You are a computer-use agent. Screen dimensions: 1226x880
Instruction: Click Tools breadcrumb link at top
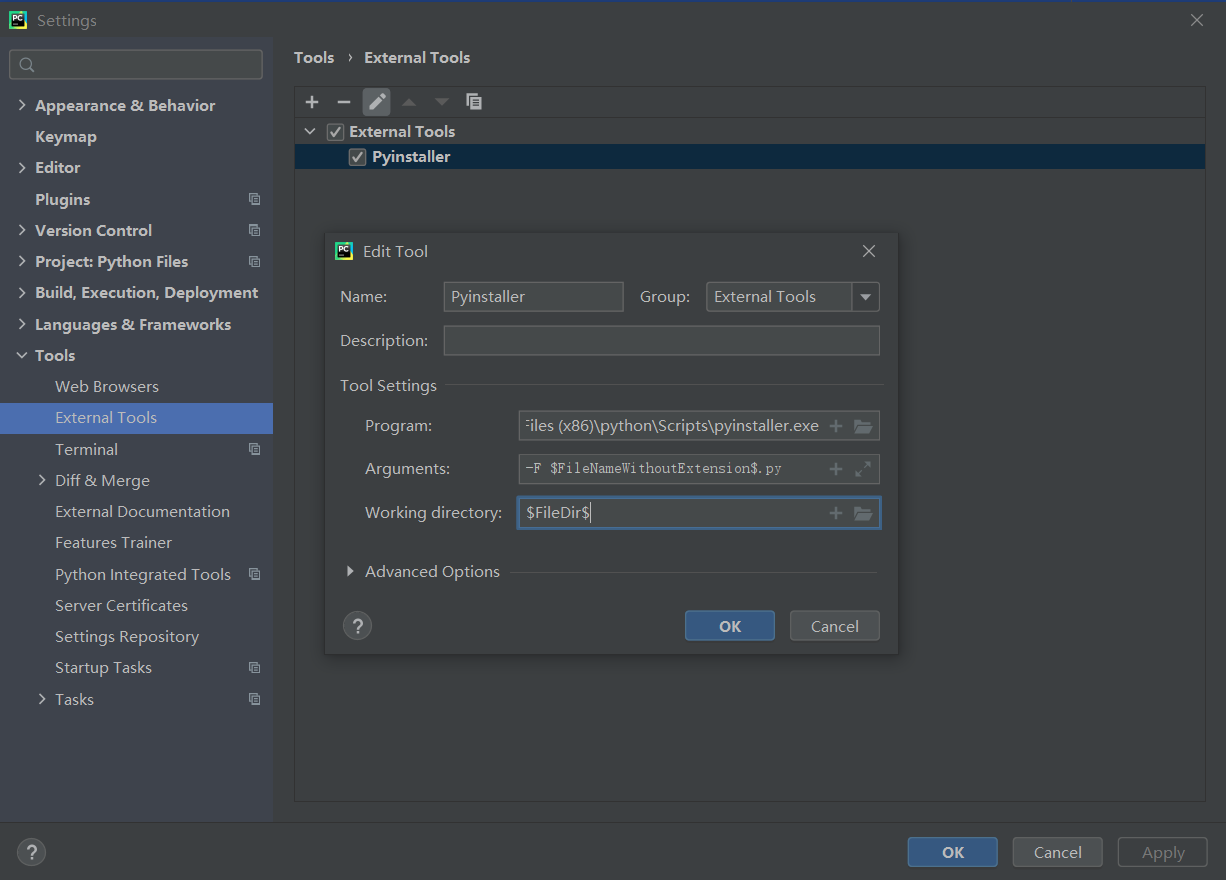(x=314, y=58)
